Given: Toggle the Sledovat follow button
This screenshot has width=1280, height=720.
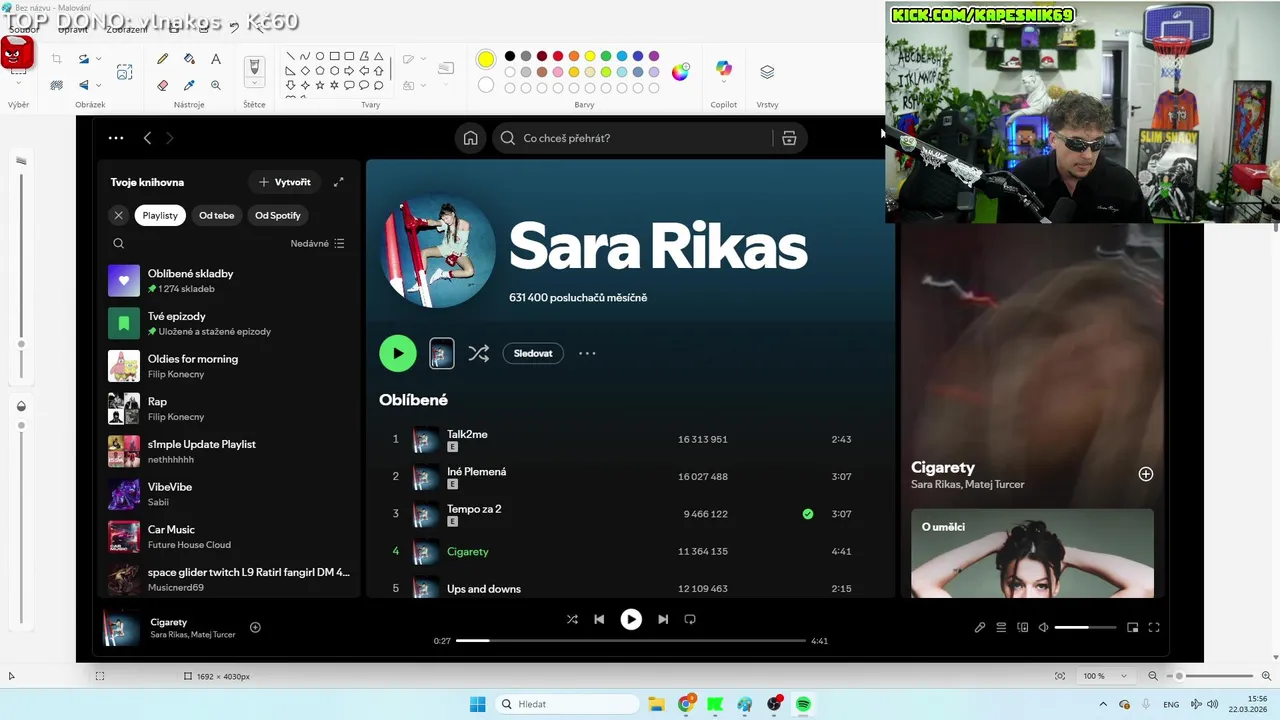Looking at the screenshot, I should pos(533,353).
